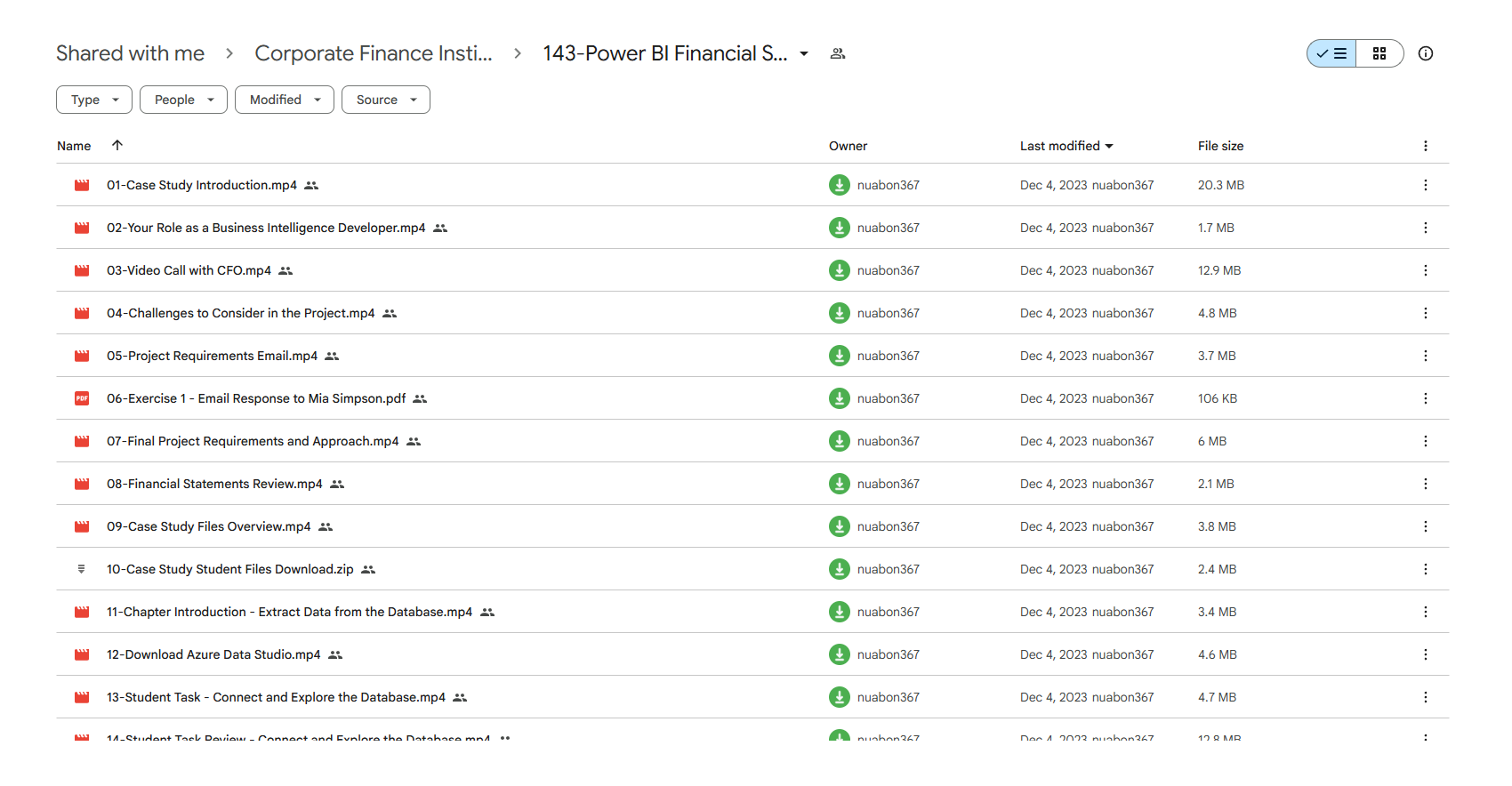
Task: Click the Owner column header
Action: (848, 146)
